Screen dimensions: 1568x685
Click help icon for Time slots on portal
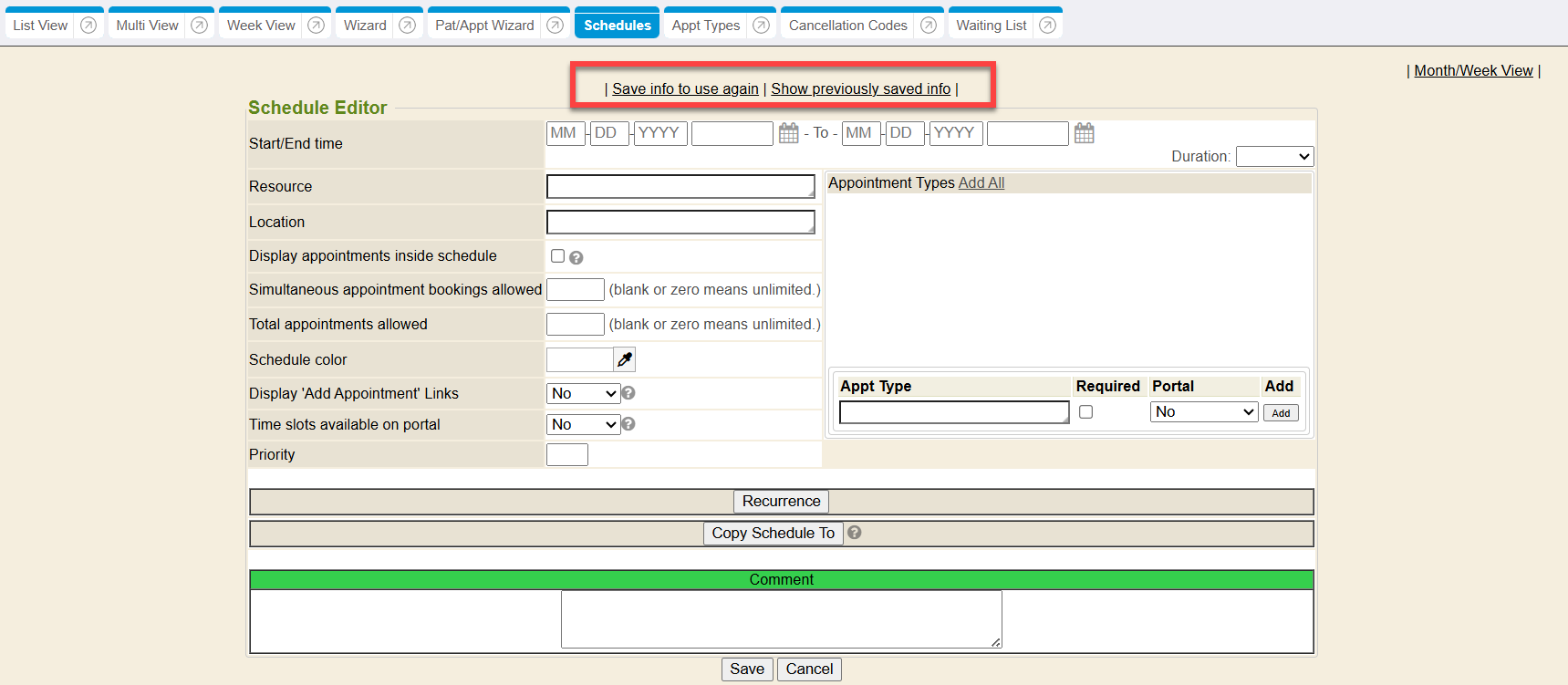click(x=628, y=424)
